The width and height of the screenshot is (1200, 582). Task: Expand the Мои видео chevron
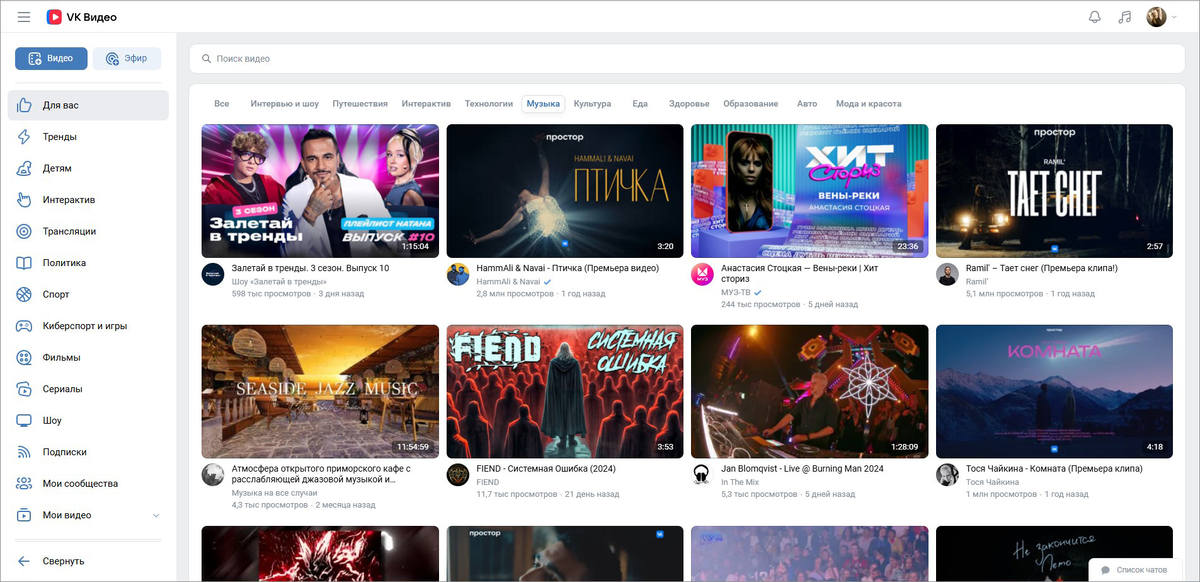click(x=155, y=515)
